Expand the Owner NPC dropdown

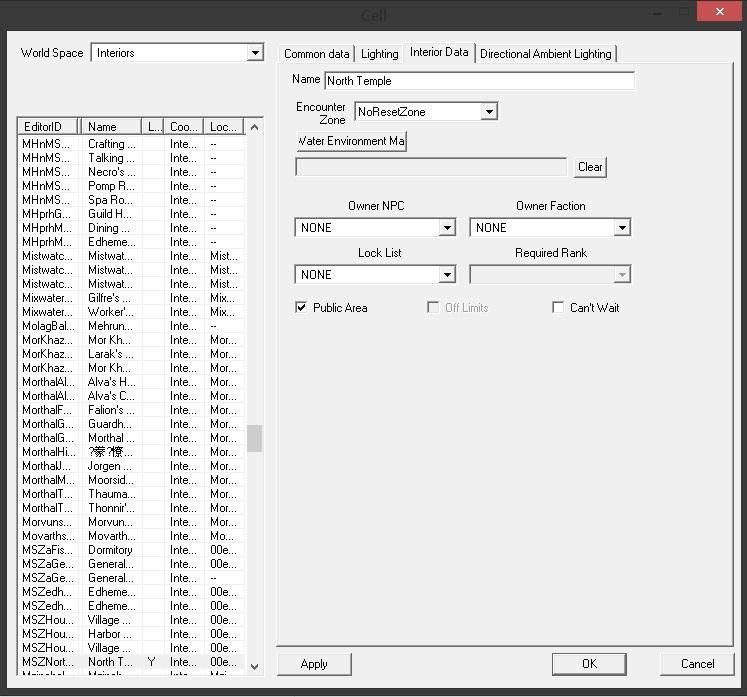[x=447, y=228]
